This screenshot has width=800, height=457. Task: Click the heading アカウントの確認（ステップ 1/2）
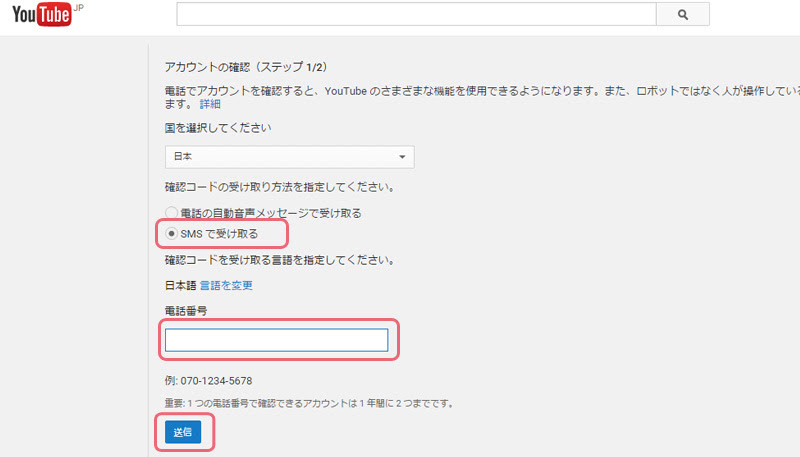246,67
